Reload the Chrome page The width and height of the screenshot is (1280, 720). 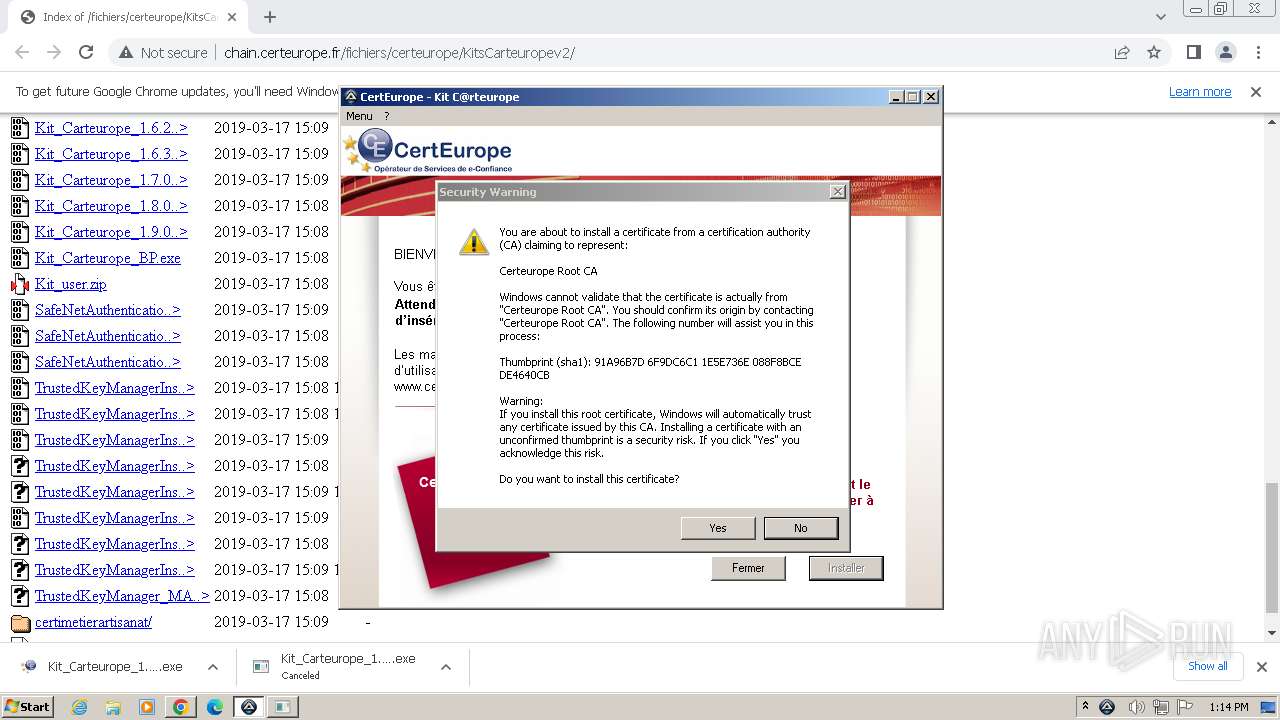[x=86, y=52]
